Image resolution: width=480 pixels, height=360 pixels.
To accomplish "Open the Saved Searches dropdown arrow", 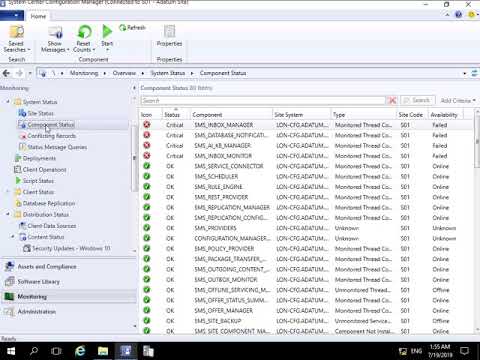I will (x=29, y=50).
